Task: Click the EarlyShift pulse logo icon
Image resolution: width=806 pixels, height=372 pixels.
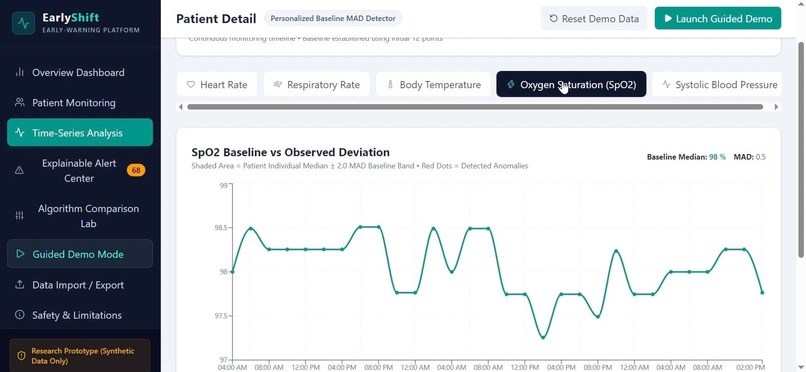Action: [23, 23]
